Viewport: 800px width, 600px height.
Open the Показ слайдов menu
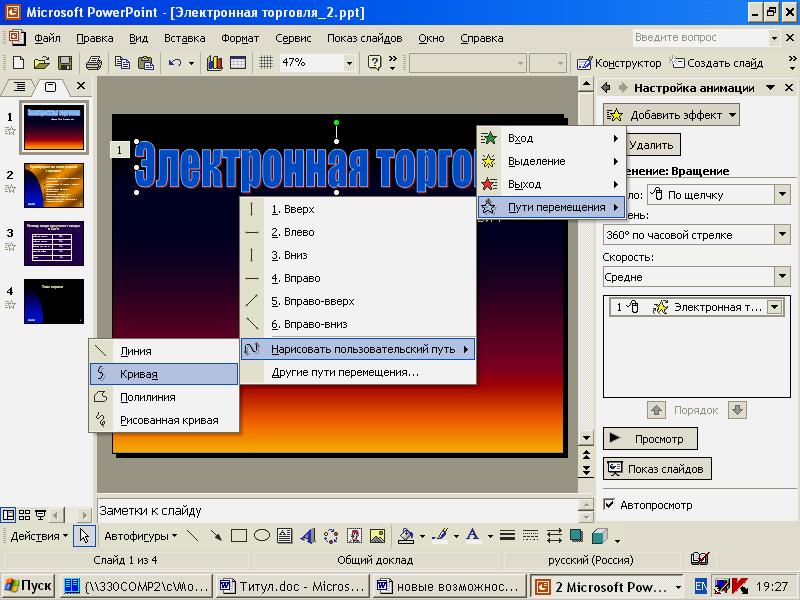click(364, 38)
